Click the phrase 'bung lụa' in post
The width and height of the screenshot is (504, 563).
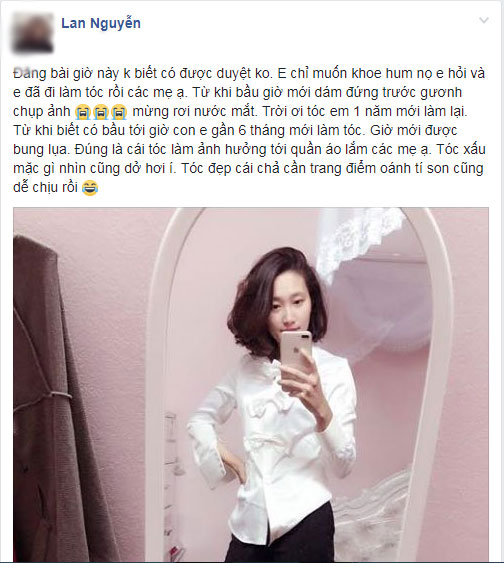click(40, 149)
